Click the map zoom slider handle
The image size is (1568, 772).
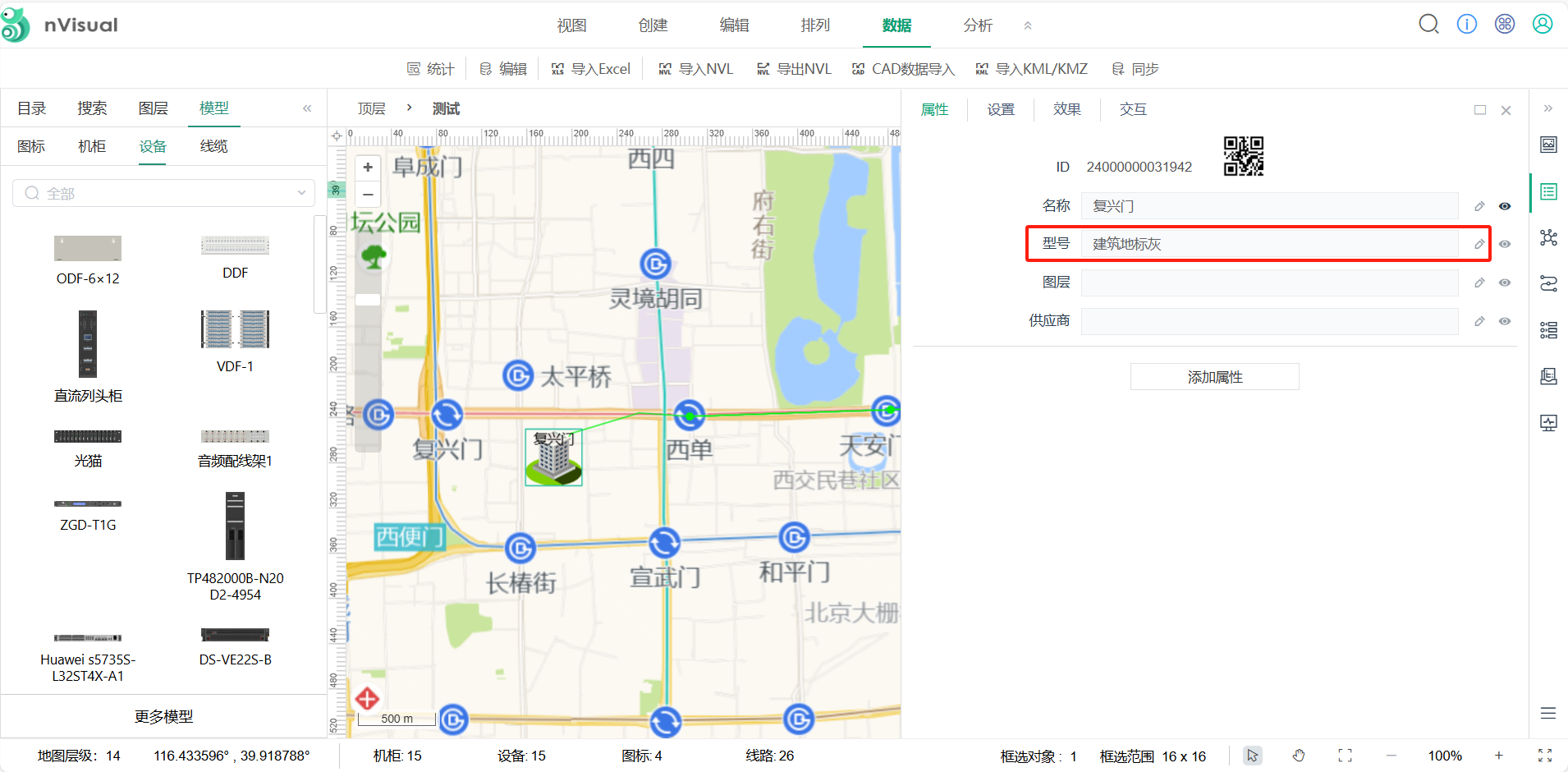pos(368,300)
